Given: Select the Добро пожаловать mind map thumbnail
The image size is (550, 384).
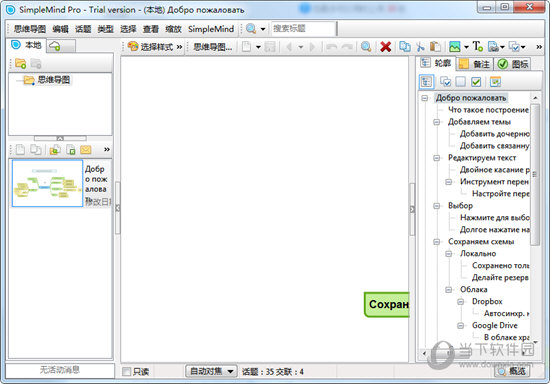Looking at the screenshot, I should [47, 183].
